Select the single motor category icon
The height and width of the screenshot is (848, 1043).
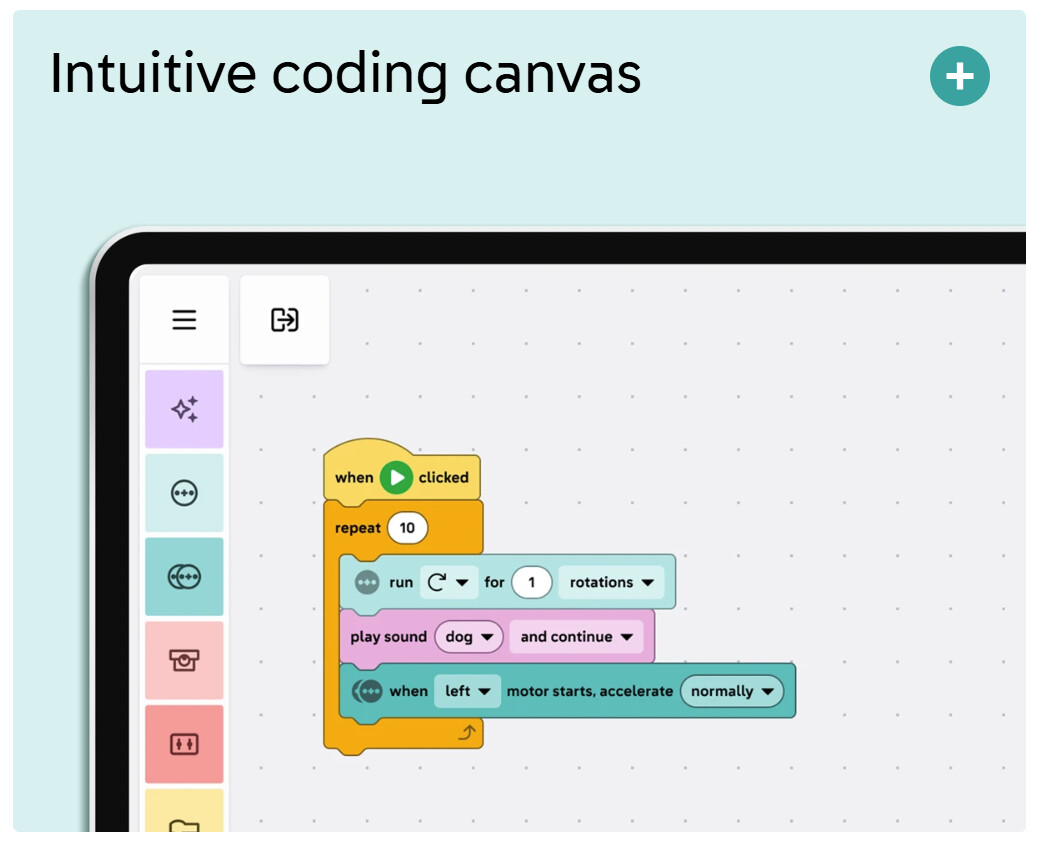pyautogui.click(x=184, y=493)
